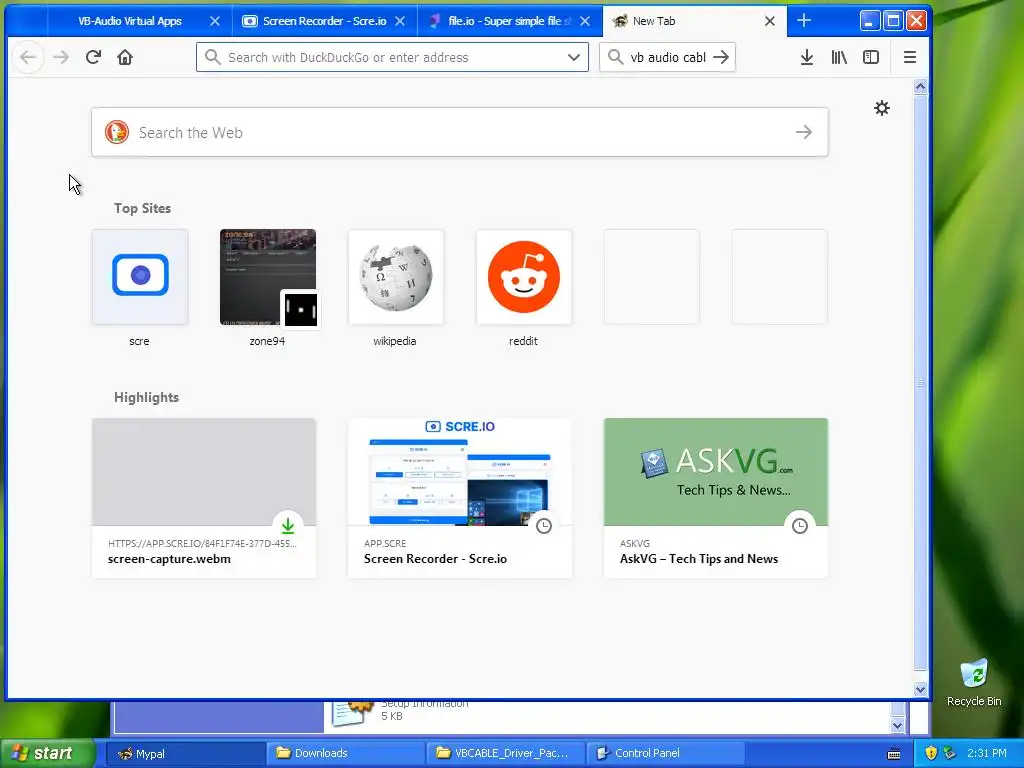Click magnifier icon in the search bar
This screenshot has height=768, width=1024.
(615, 57)
